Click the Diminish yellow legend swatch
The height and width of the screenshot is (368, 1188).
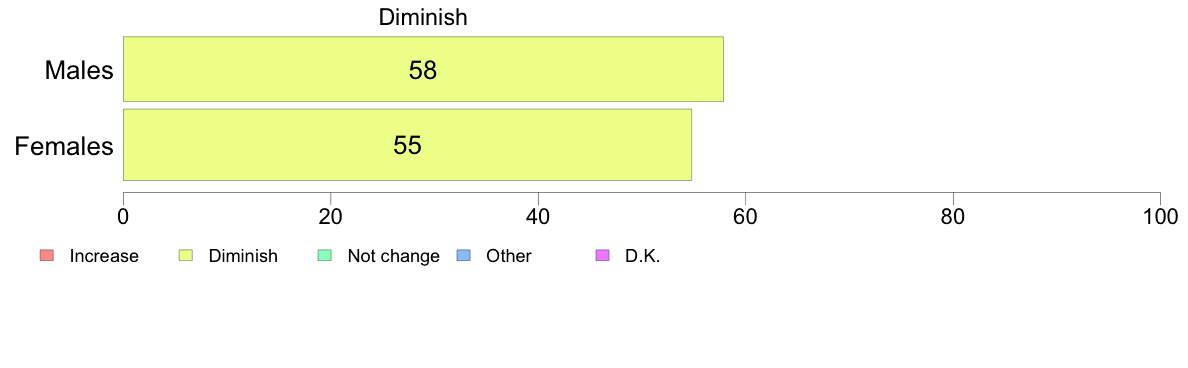point(185,256)
